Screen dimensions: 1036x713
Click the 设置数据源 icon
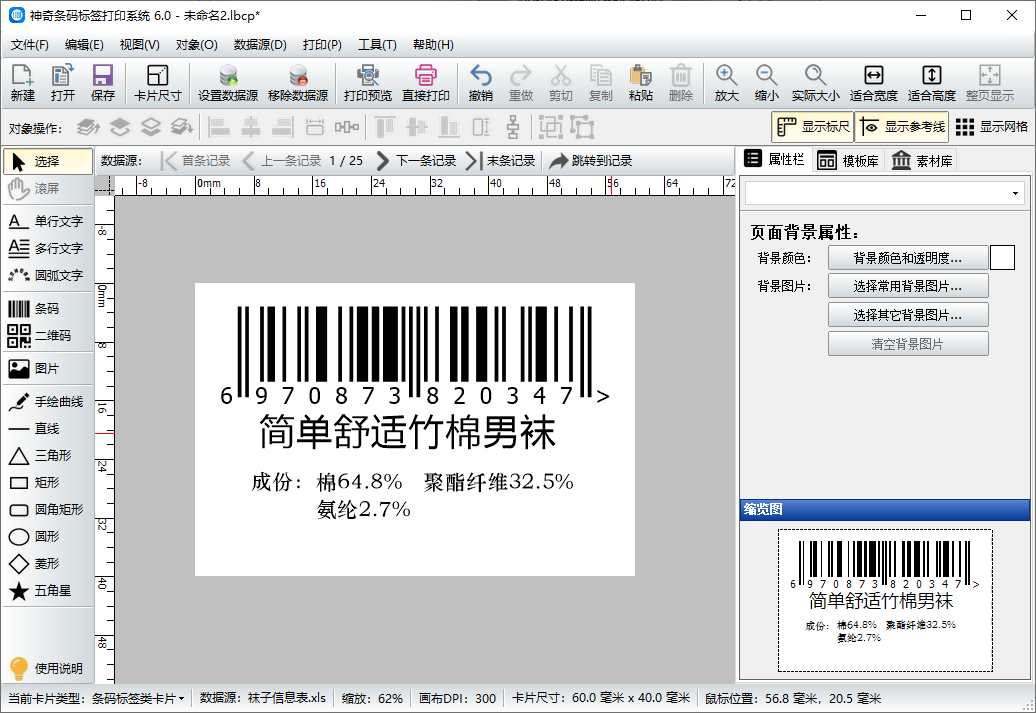[x=228, y=83]
